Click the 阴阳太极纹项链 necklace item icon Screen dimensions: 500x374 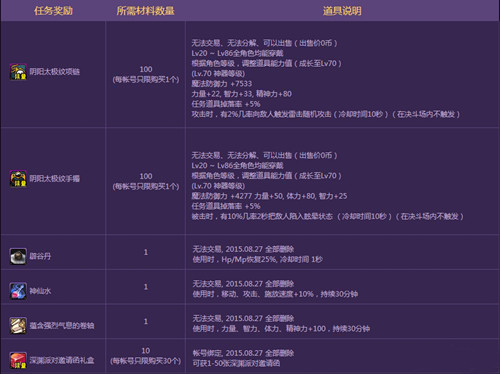[x=18, y=72]
